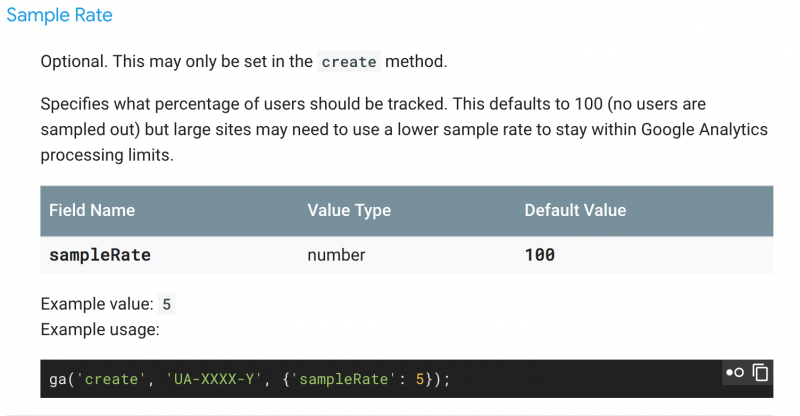
Task: Click the example value 5 code chip
Action: [x=168, y=304]
